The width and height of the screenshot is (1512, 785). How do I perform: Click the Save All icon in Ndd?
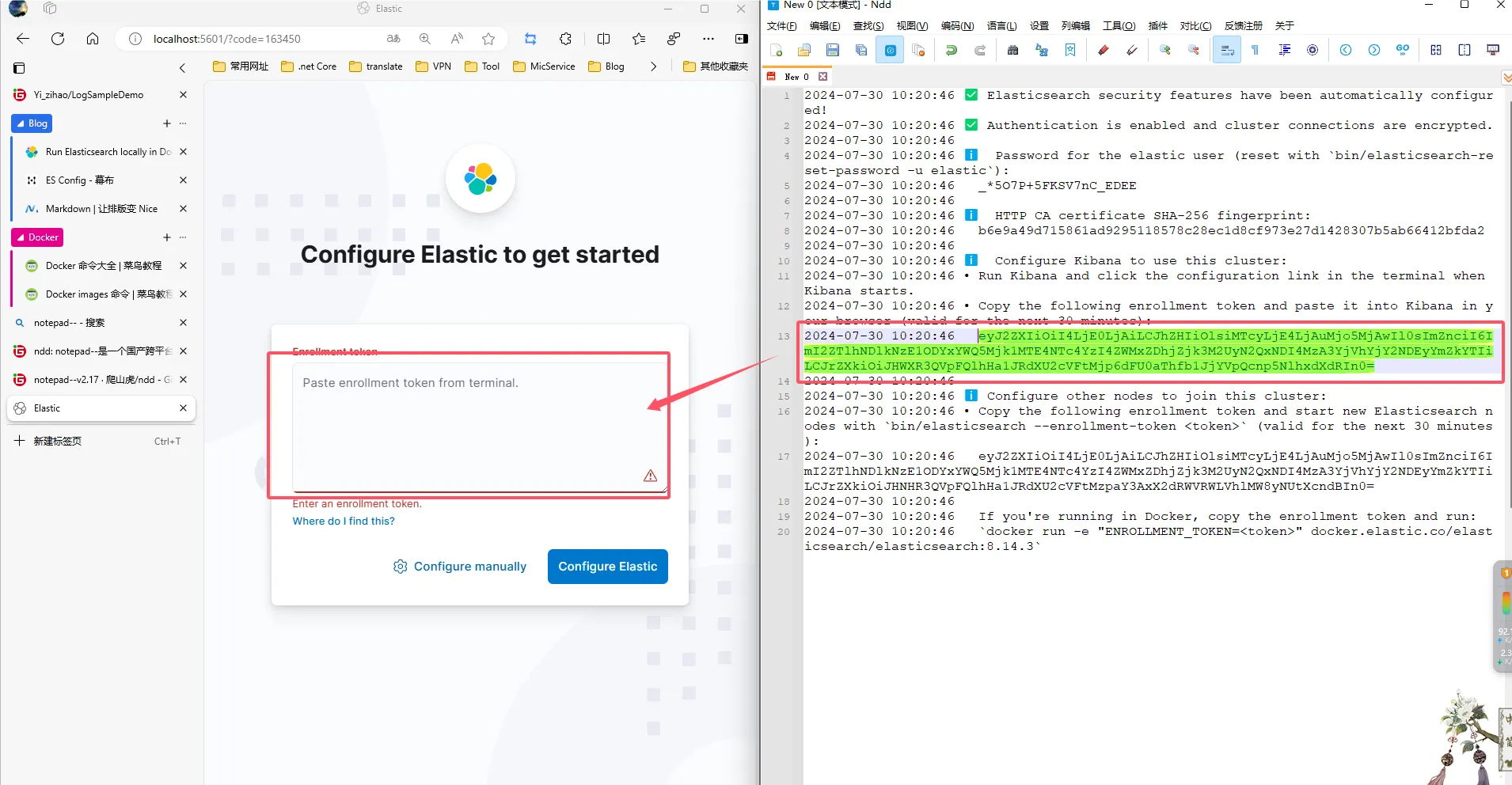pyautogui.click(x=861, y=50)
